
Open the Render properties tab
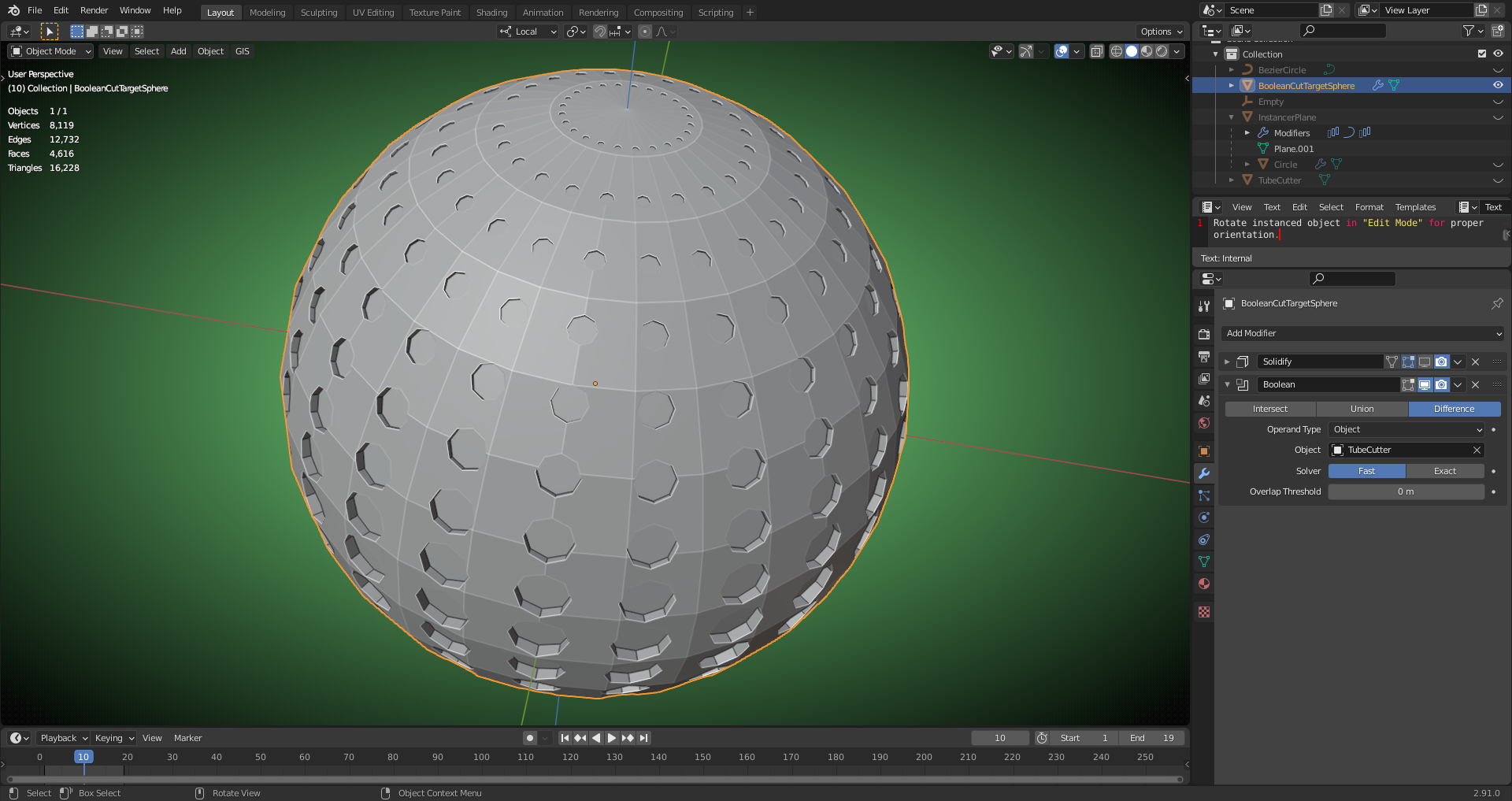[1203, 334]
